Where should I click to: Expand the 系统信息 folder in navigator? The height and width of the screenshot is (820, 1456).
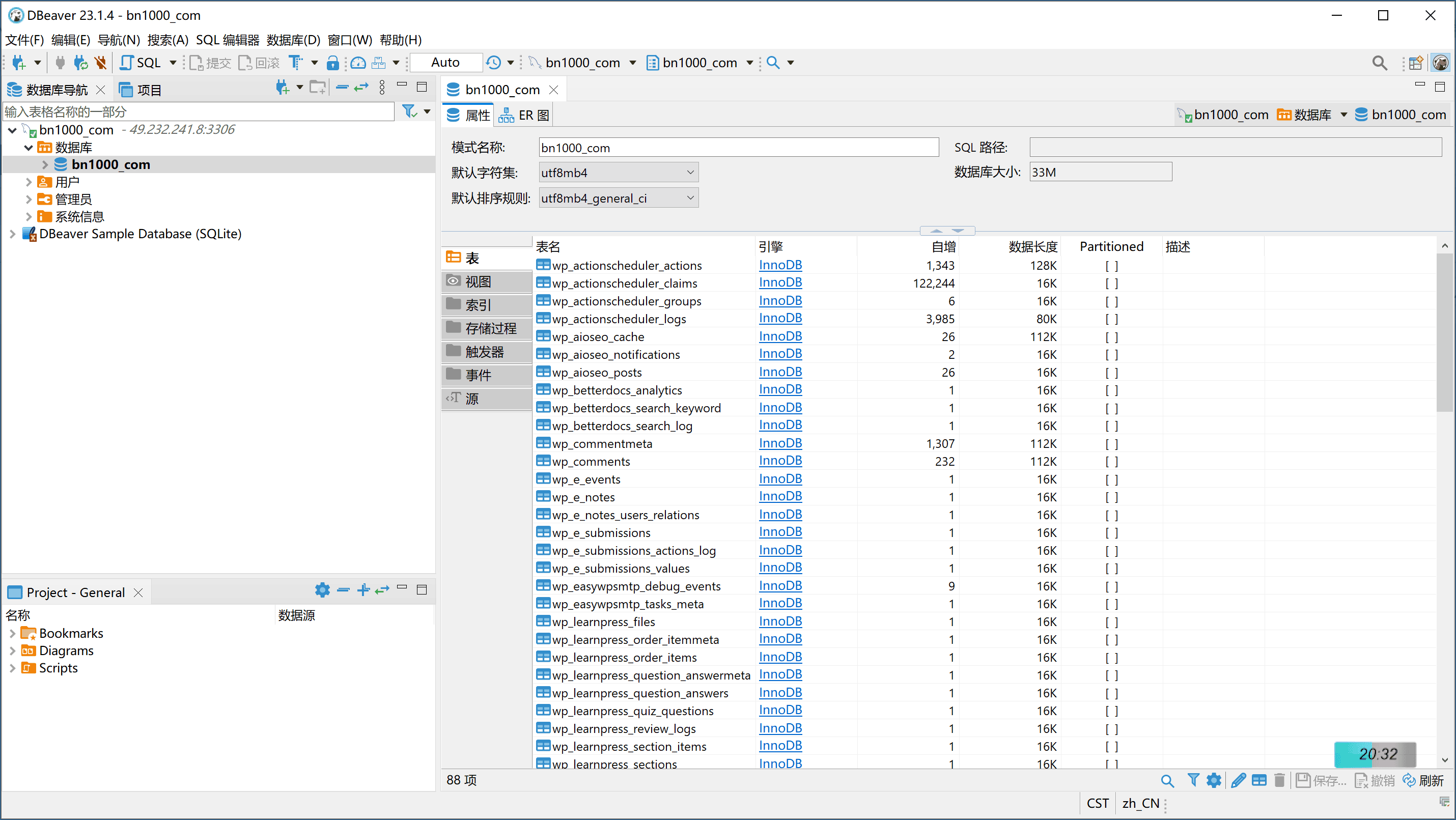coord(29,217)
